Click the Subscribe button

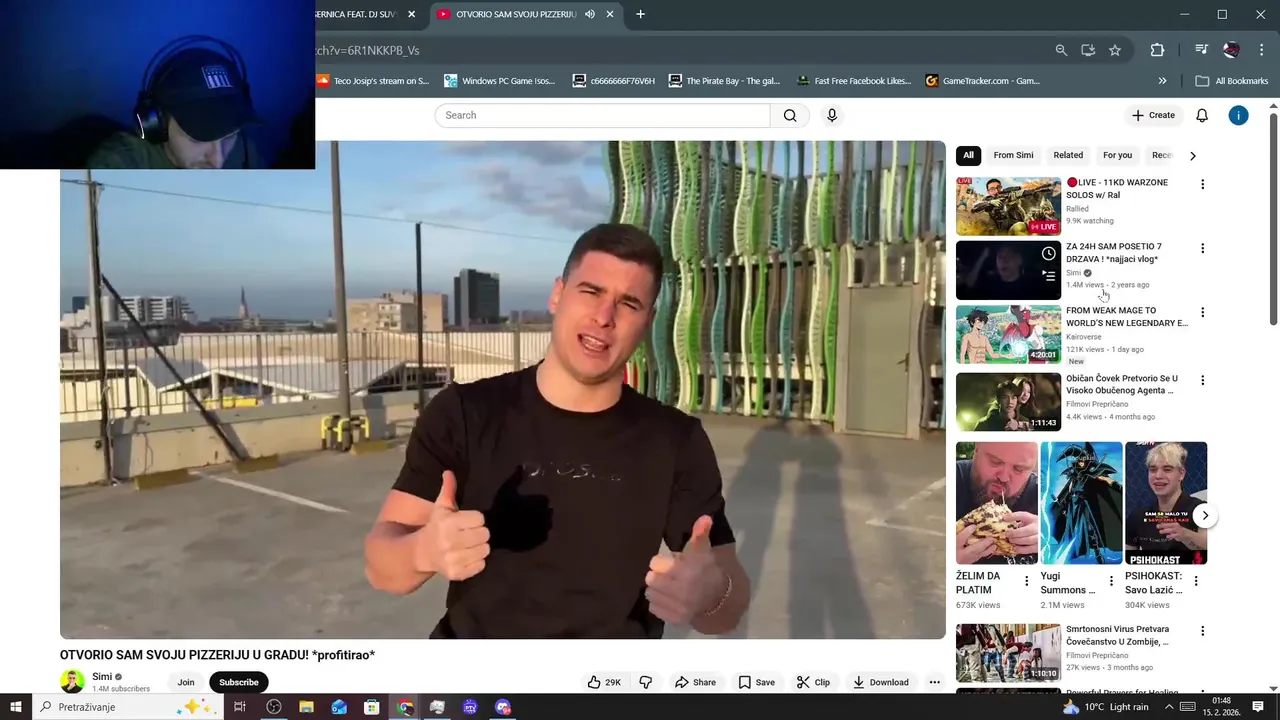pos(238,682)
